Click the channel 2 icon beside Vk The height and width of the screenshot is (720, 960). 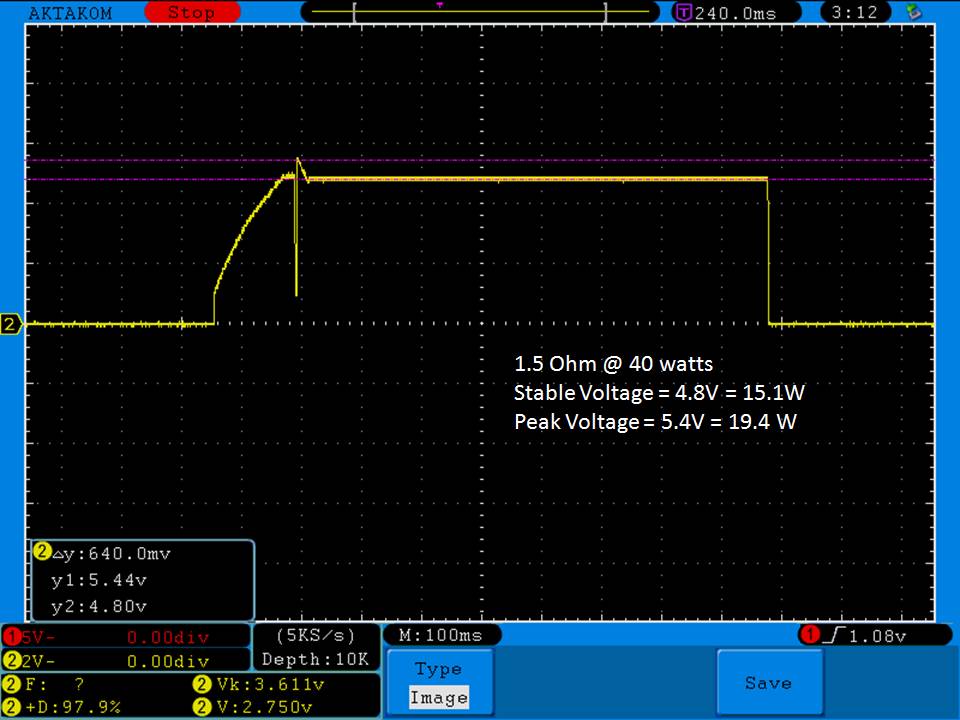pyautogui.click(x=202, y=684)
